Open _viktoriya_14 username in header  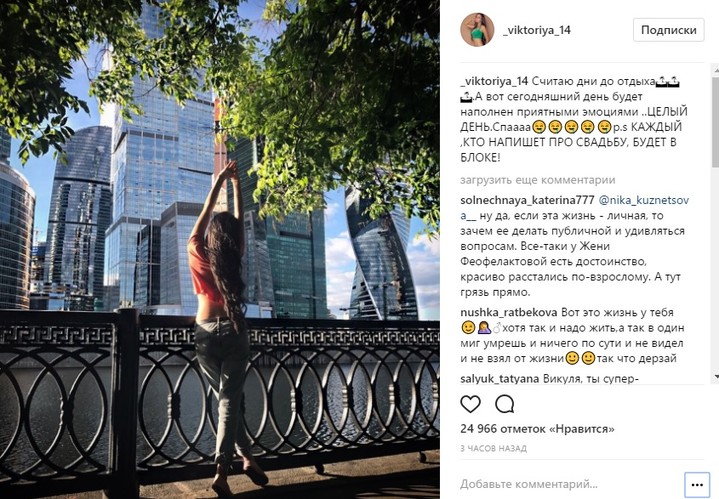(537, 30)
